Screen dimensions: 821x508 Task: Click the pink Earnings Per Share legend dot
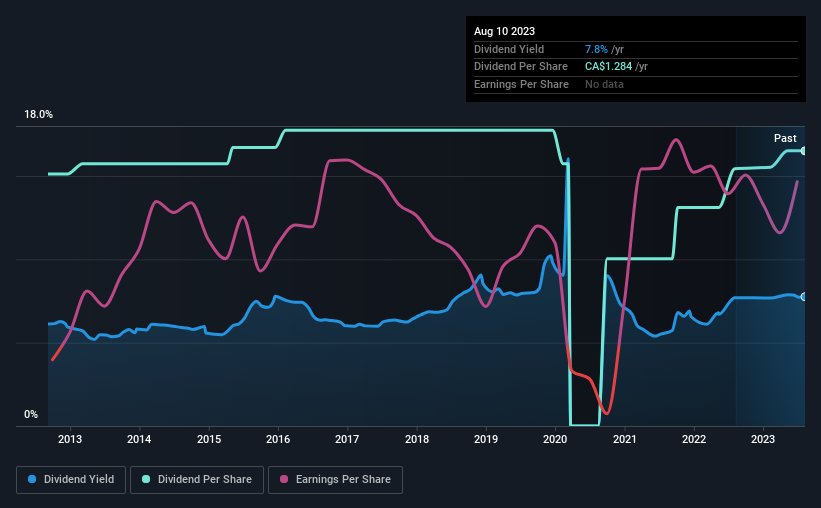click(284, 479)
